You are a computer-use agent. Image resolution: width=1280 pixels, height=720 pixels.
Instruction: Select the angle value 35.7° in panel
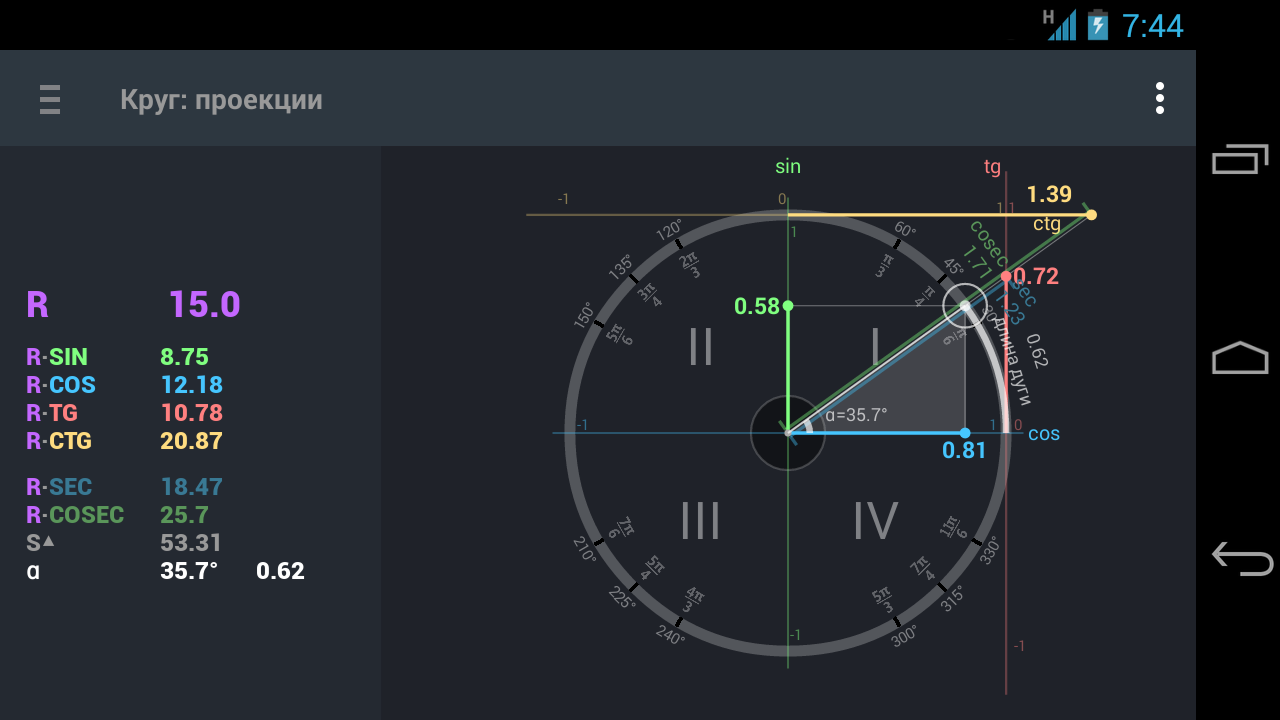tap(189, 571)
